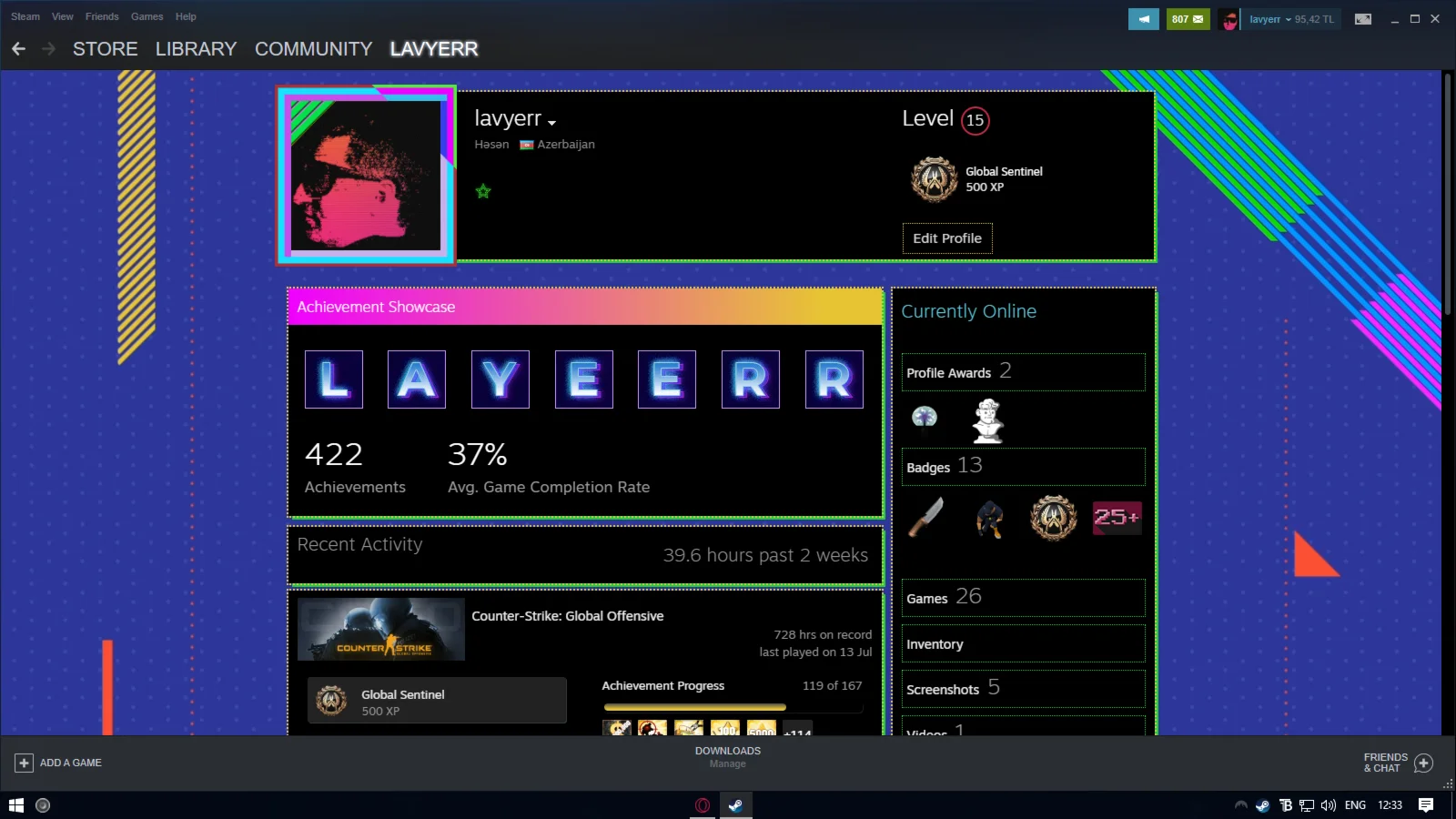Open the Global Sentinel badge in Badges row

click(x=1053, y=518)
